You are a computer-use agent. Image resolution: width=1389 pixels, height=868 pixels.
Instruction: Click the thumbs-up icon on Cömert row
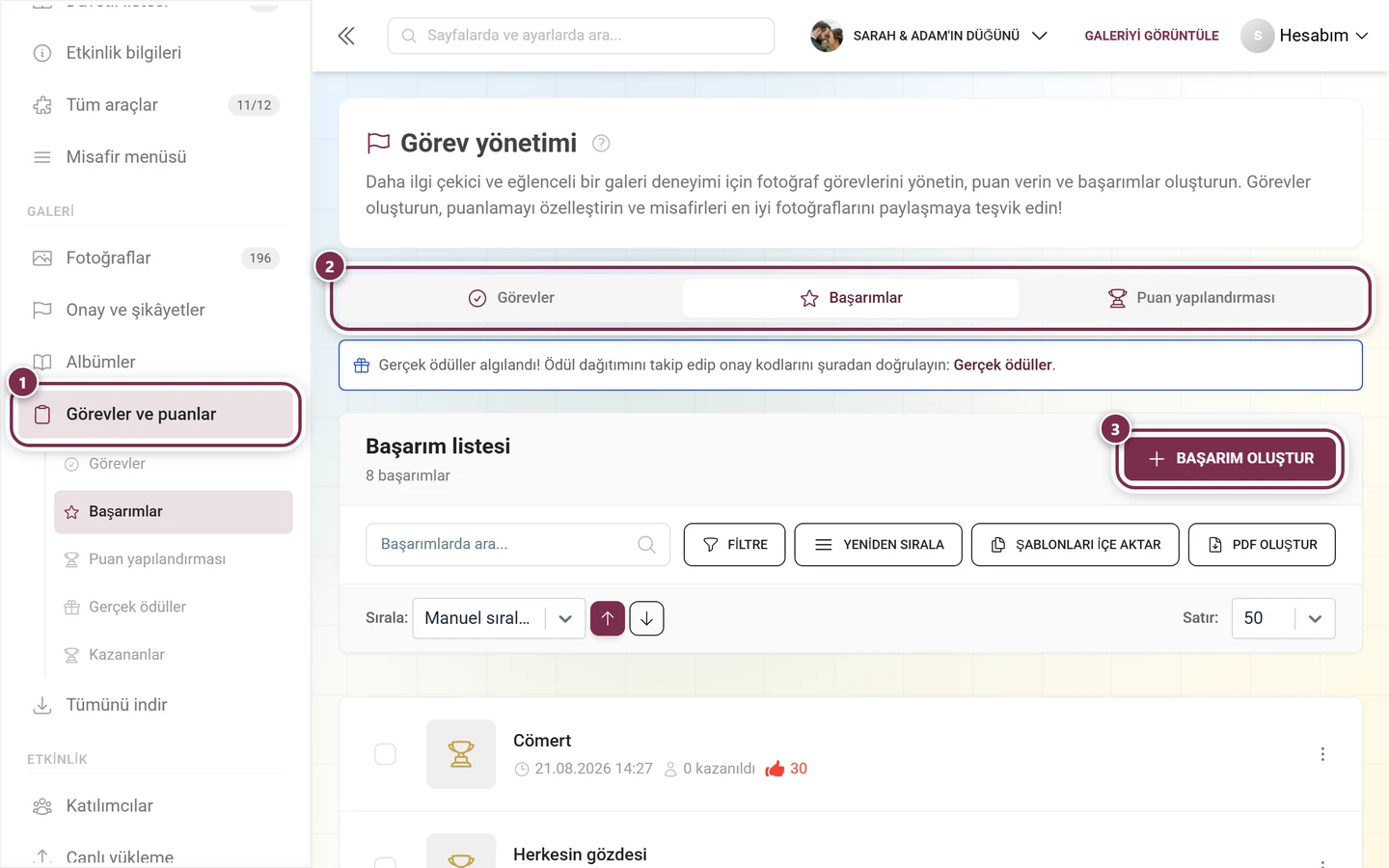pos(775,769)
